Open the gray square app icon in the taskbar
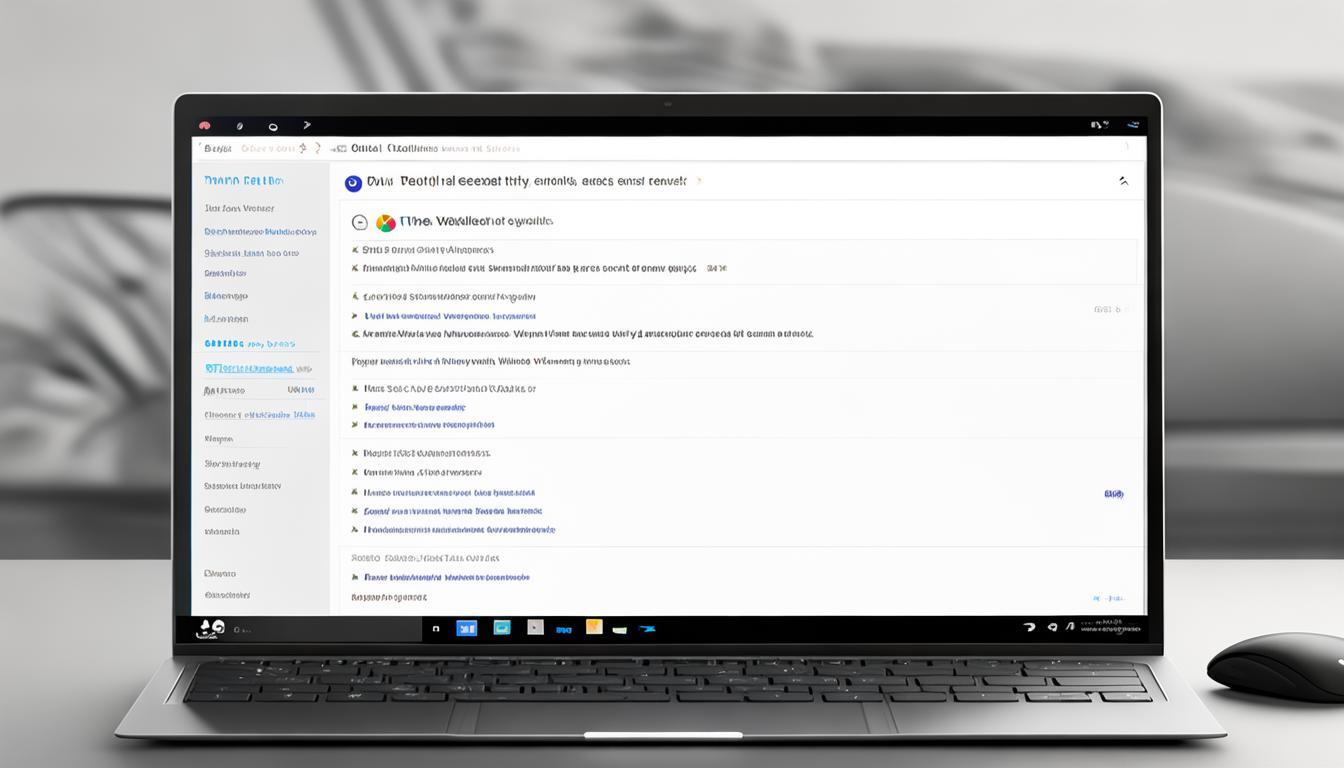The width and height of the screenshot is (1344, 768). (535, 628)
